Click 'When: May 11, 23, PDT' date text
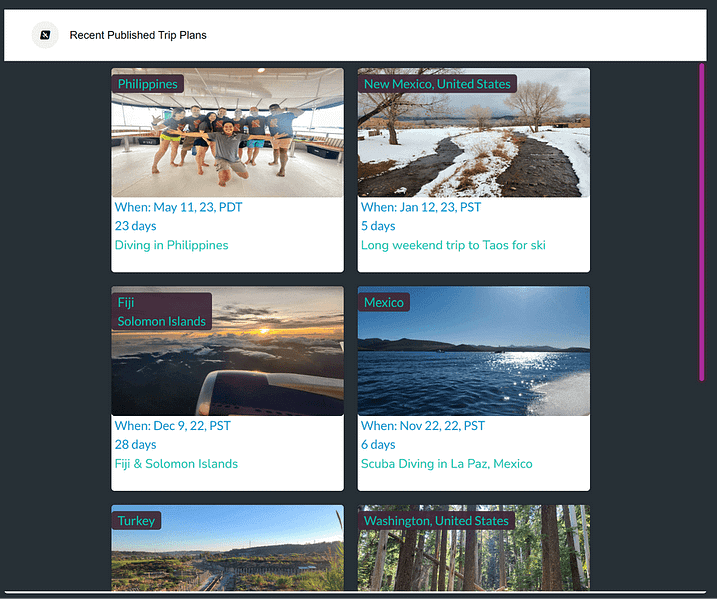This screenshot has height=599, width=717. [178, 207]
